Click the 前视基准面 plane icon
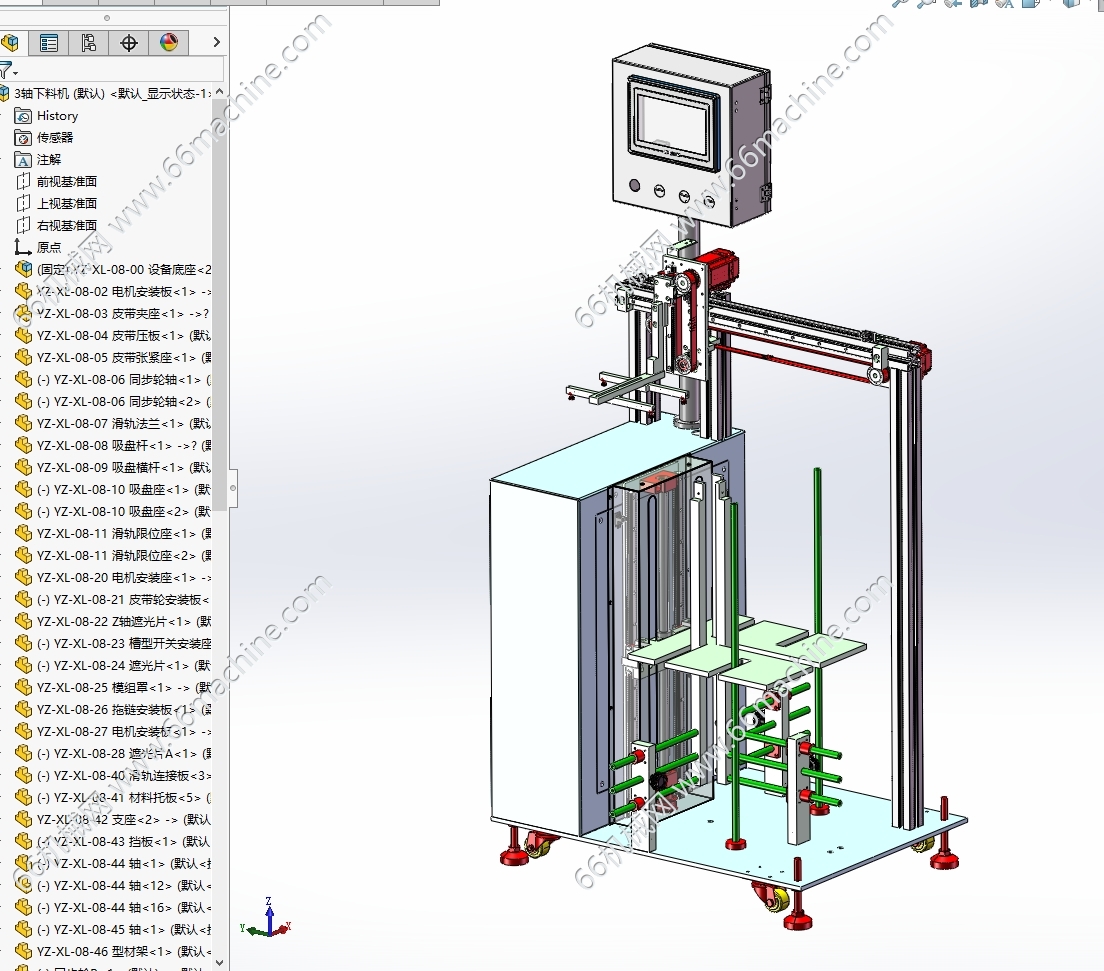 (x=23, y=182)
